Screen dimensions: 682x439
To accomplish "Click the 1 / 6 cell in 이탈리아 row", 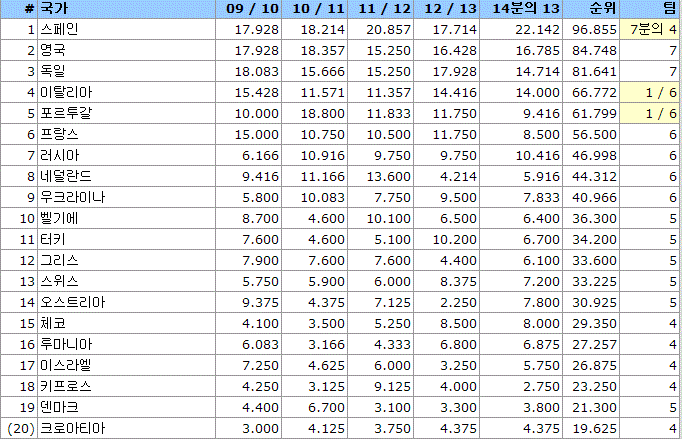I will tap(649, 92).
